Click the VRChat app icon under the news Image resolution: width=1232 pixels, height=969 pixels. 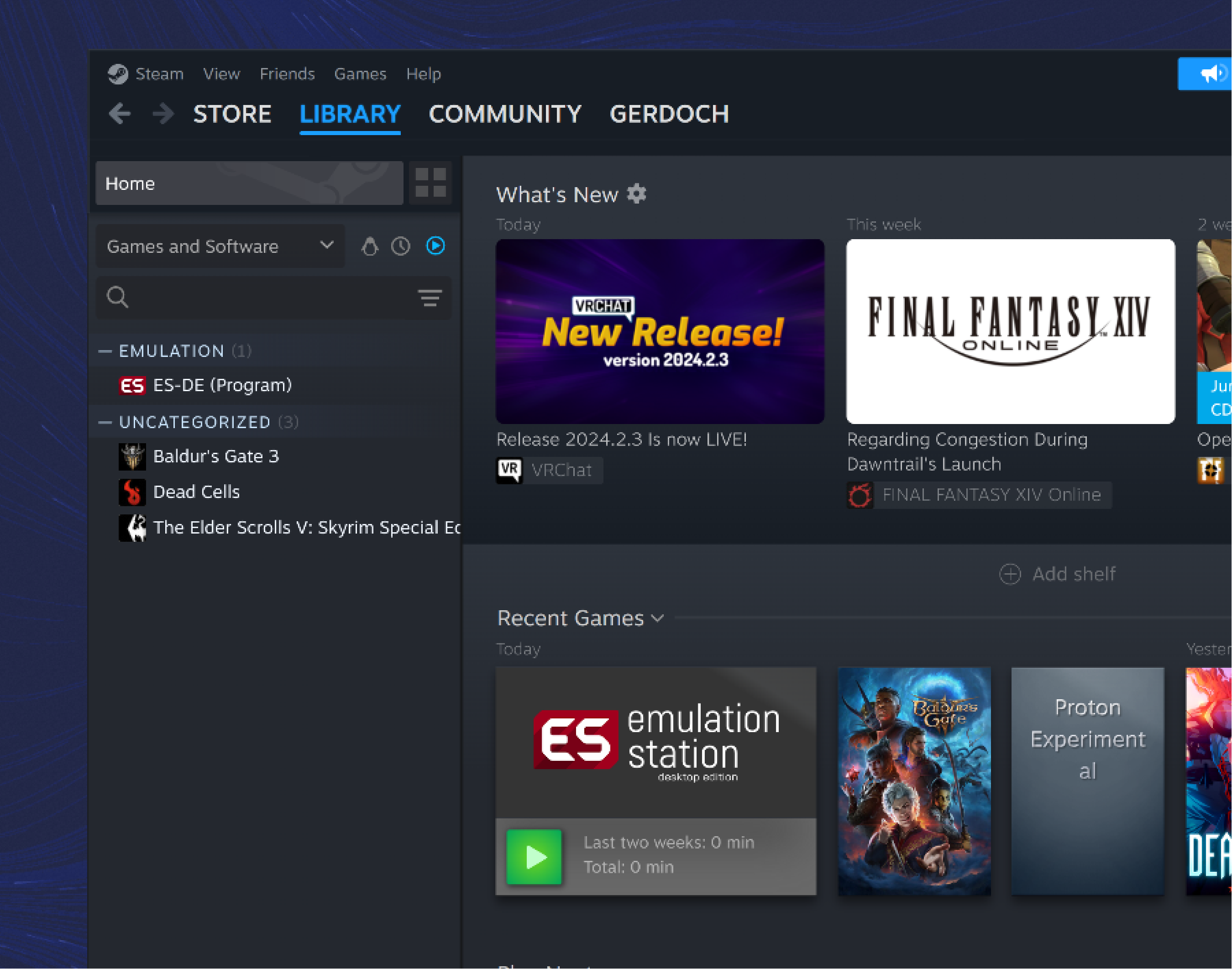[x=509, y=470]
